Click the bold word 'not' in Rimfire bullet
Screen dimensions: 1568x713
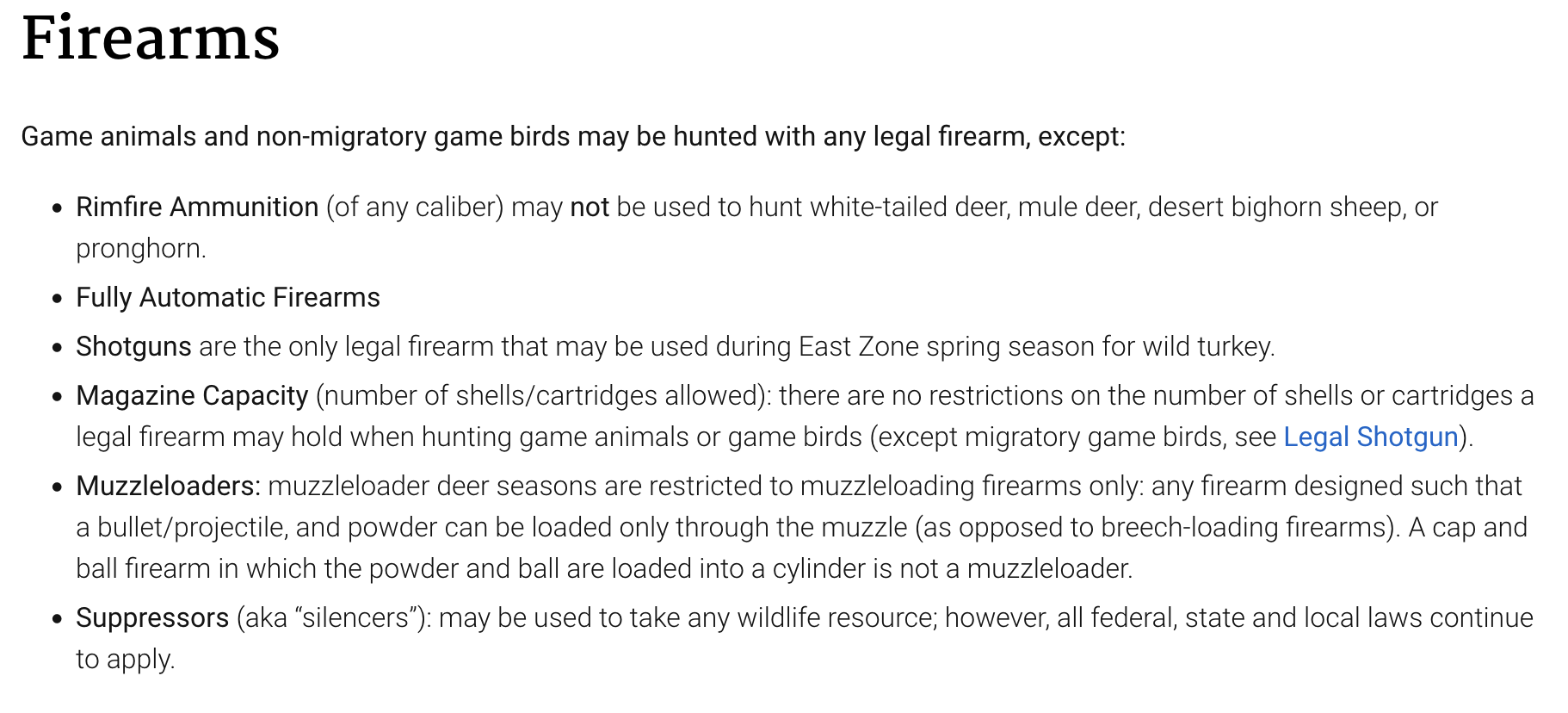[x=590, y=207]
